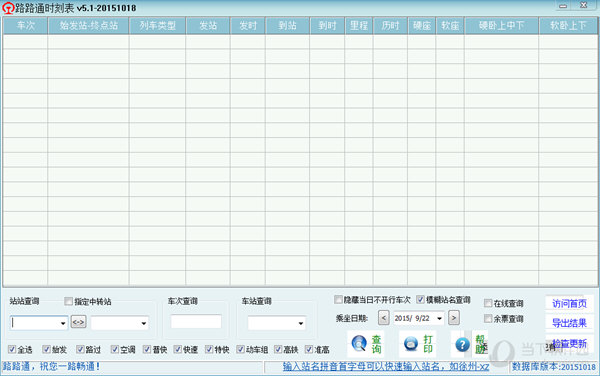
Task: Go to next date with the > arrow
Action: pyautogui.click(x=454, y=318)
